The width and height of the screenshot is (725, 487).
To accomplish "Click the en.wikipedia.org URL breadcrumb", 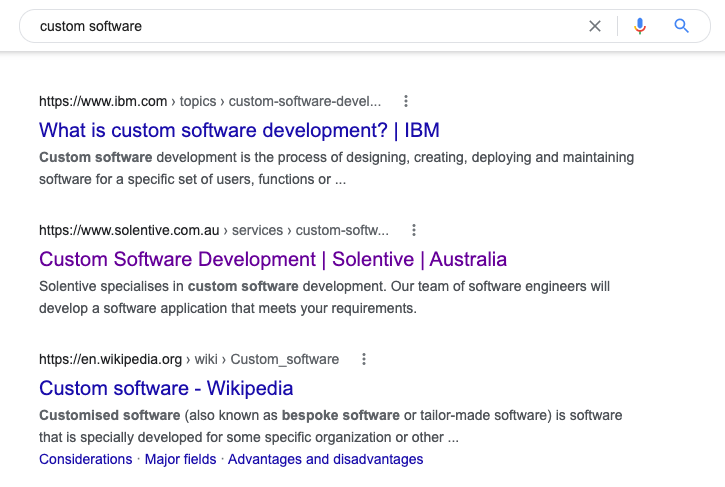I will (x=189, y=359).
